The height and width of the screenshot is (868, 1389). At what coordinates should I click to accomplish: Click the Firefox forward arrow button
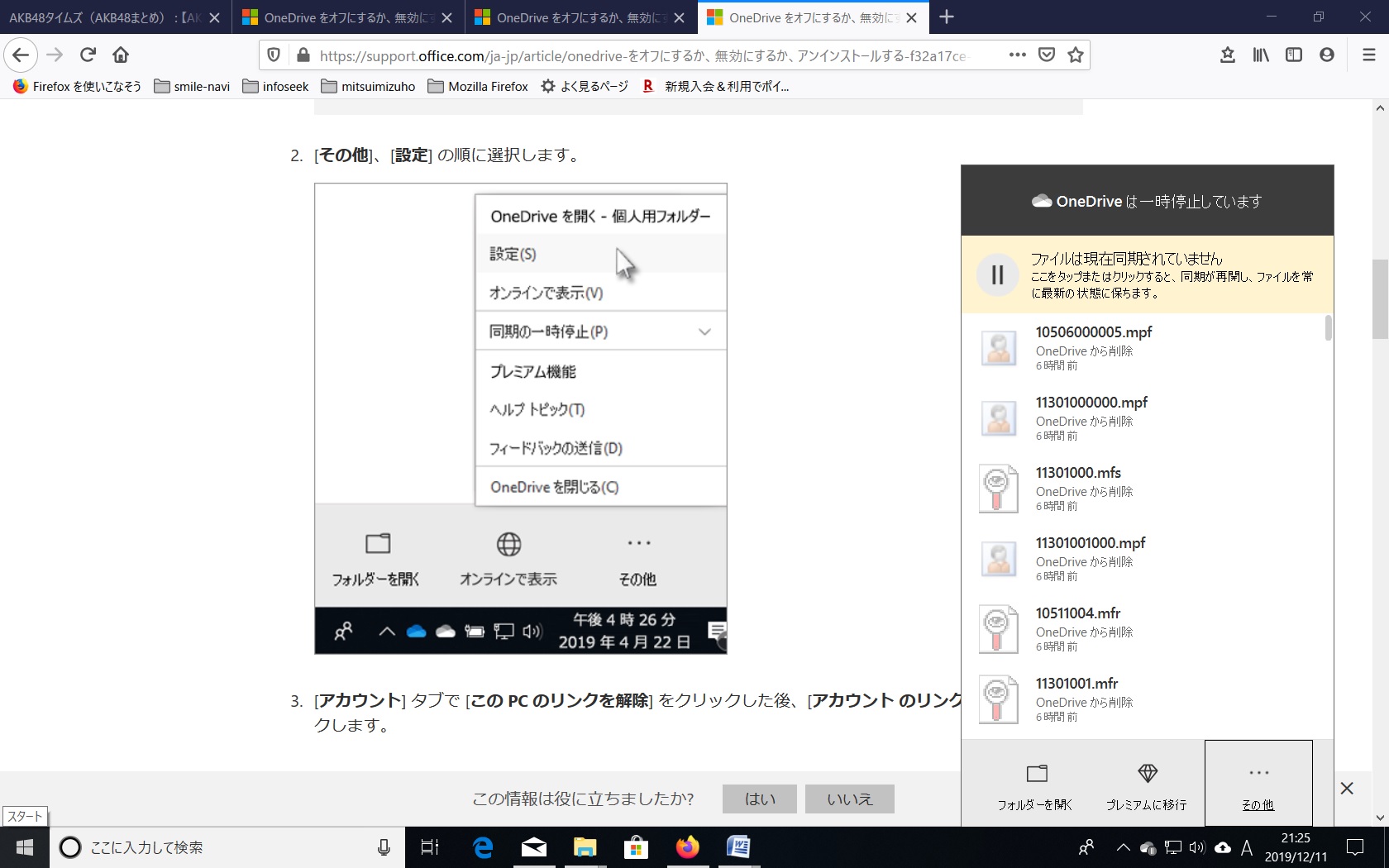click(55, 55)
